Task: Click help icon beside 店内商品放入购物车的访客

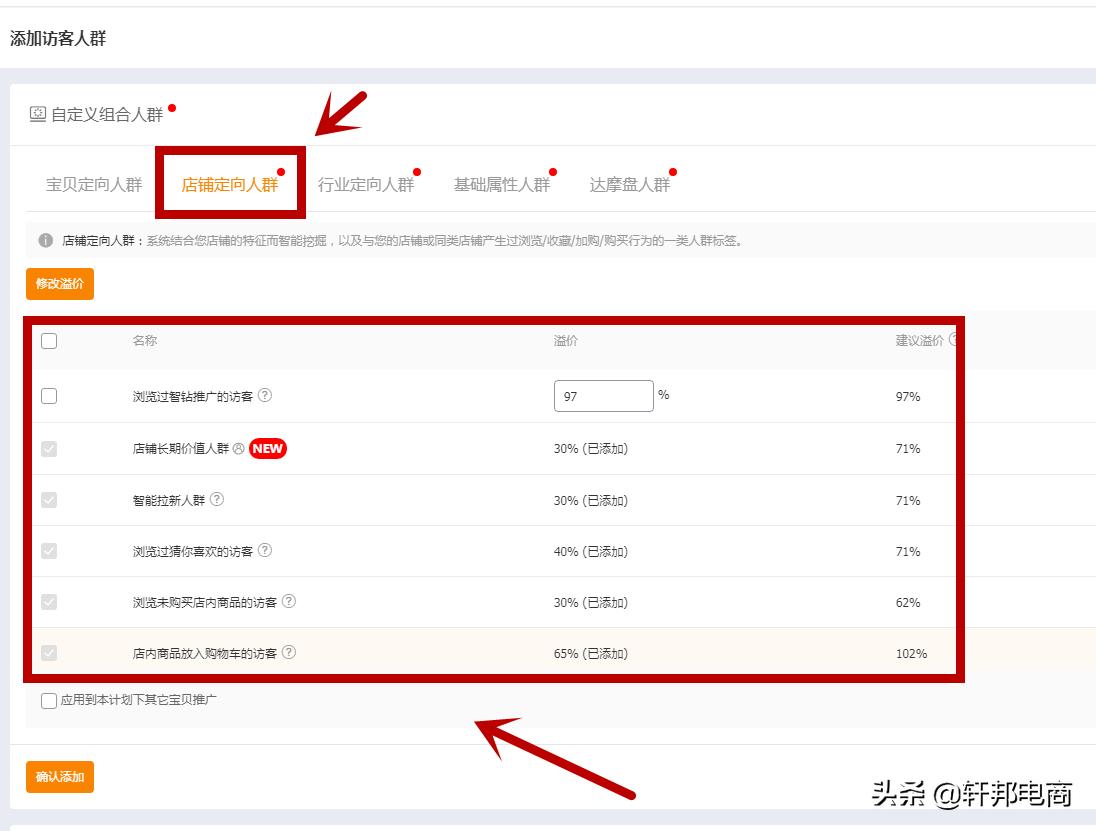Action: point(289,653)
